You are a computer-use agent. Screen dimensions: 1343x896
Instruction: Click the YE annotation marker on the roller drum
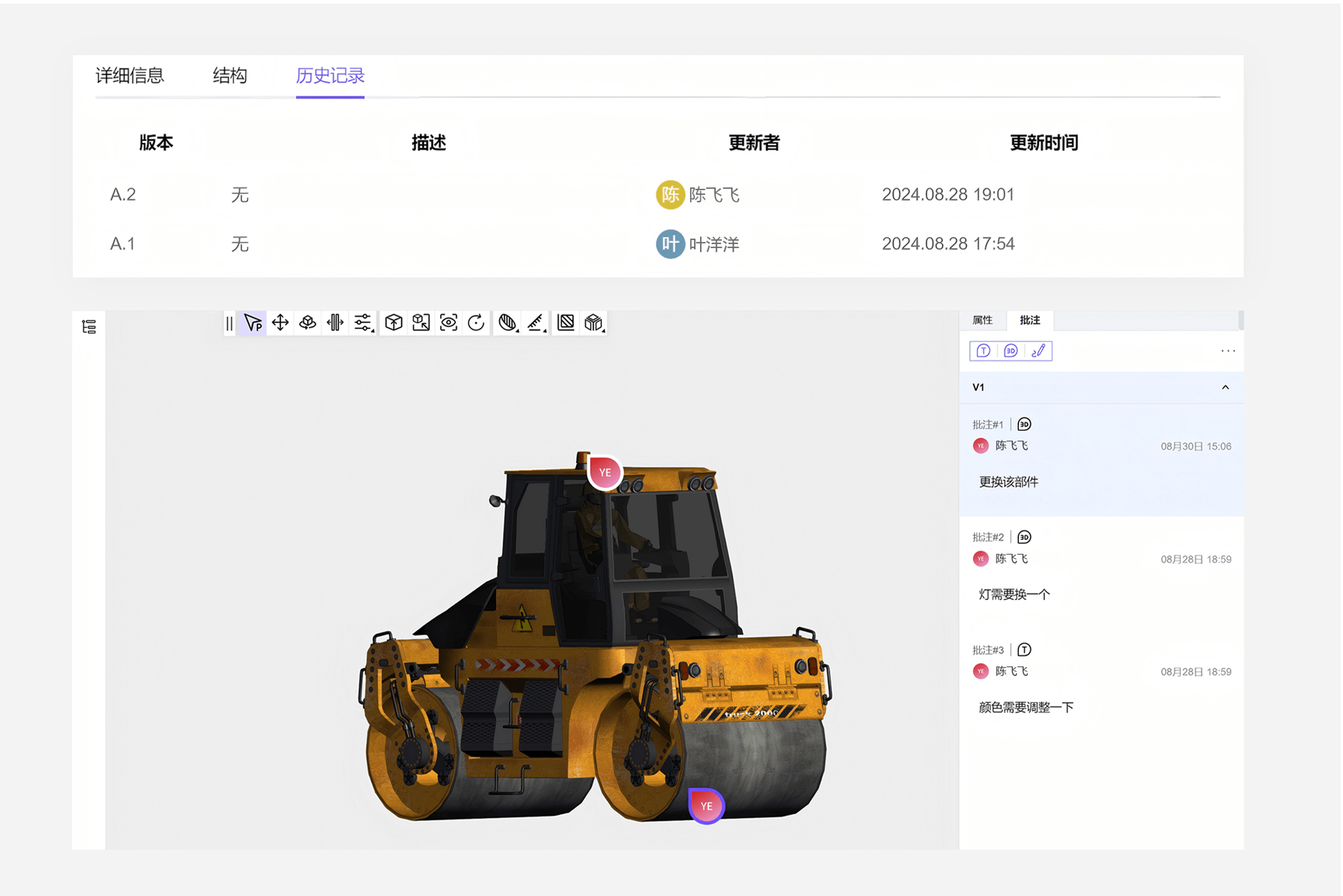[x=706, y=805]
